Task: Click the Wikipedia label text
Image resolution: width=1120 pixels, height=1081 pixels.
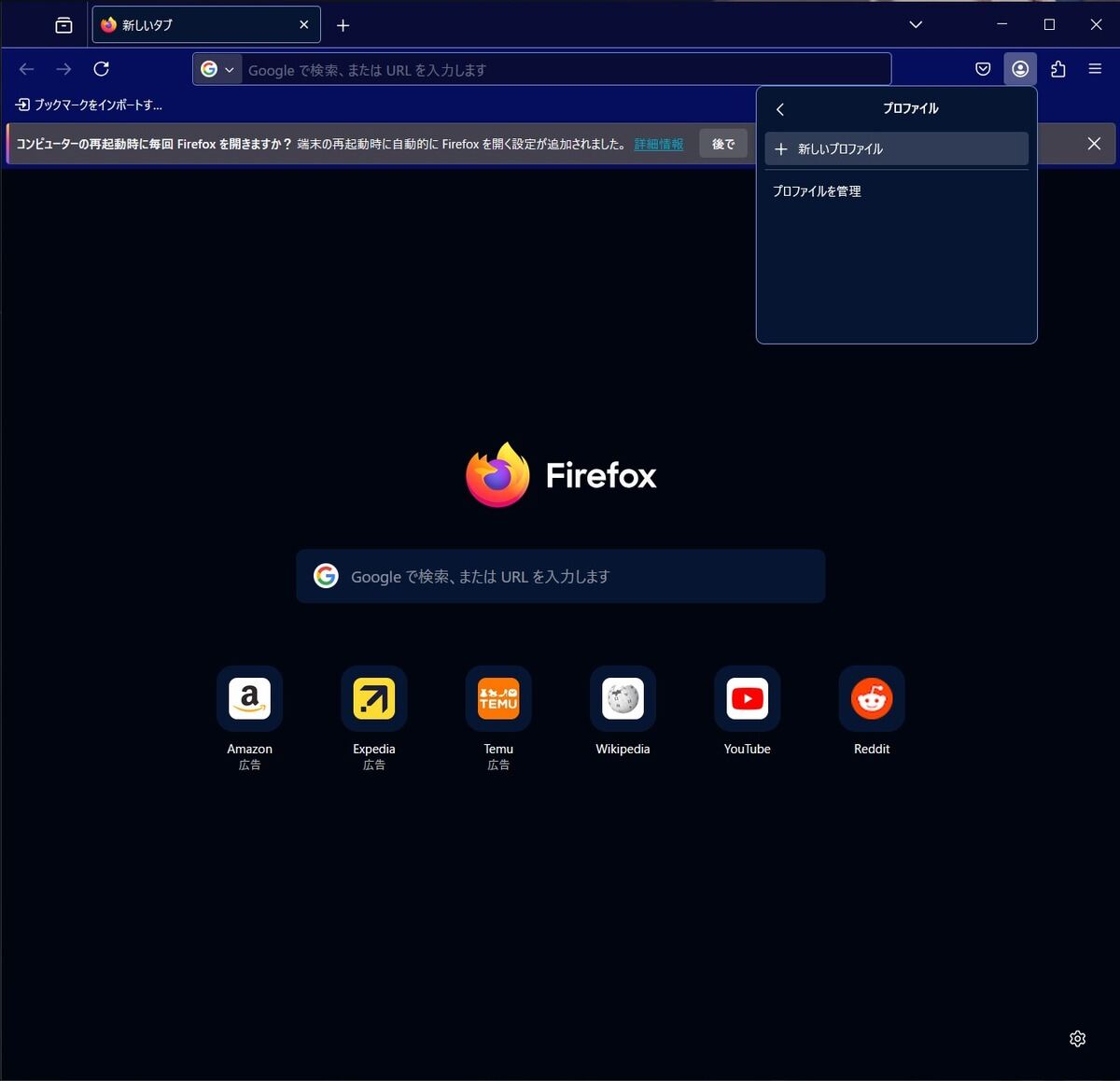Action: [x=623, y=749]
